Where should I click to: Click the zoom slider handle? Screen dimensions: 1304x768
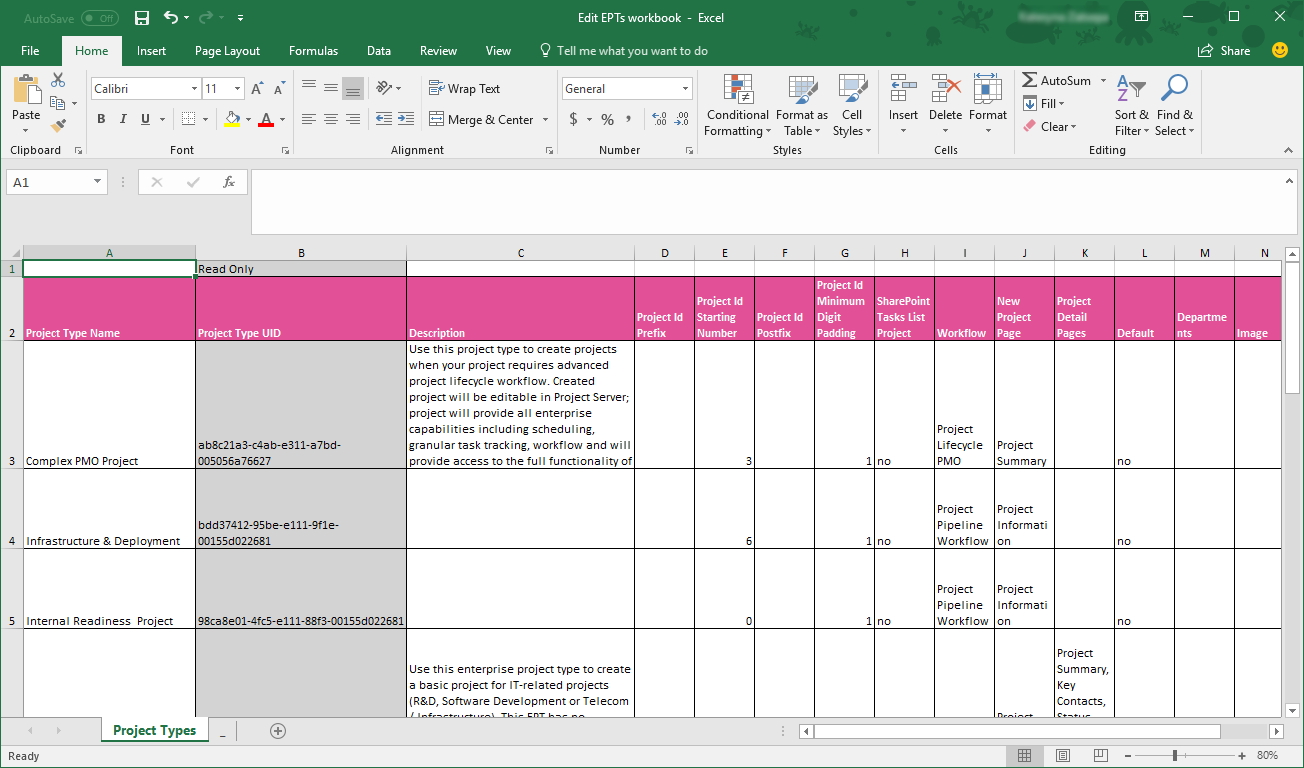tap(1175, 755)
